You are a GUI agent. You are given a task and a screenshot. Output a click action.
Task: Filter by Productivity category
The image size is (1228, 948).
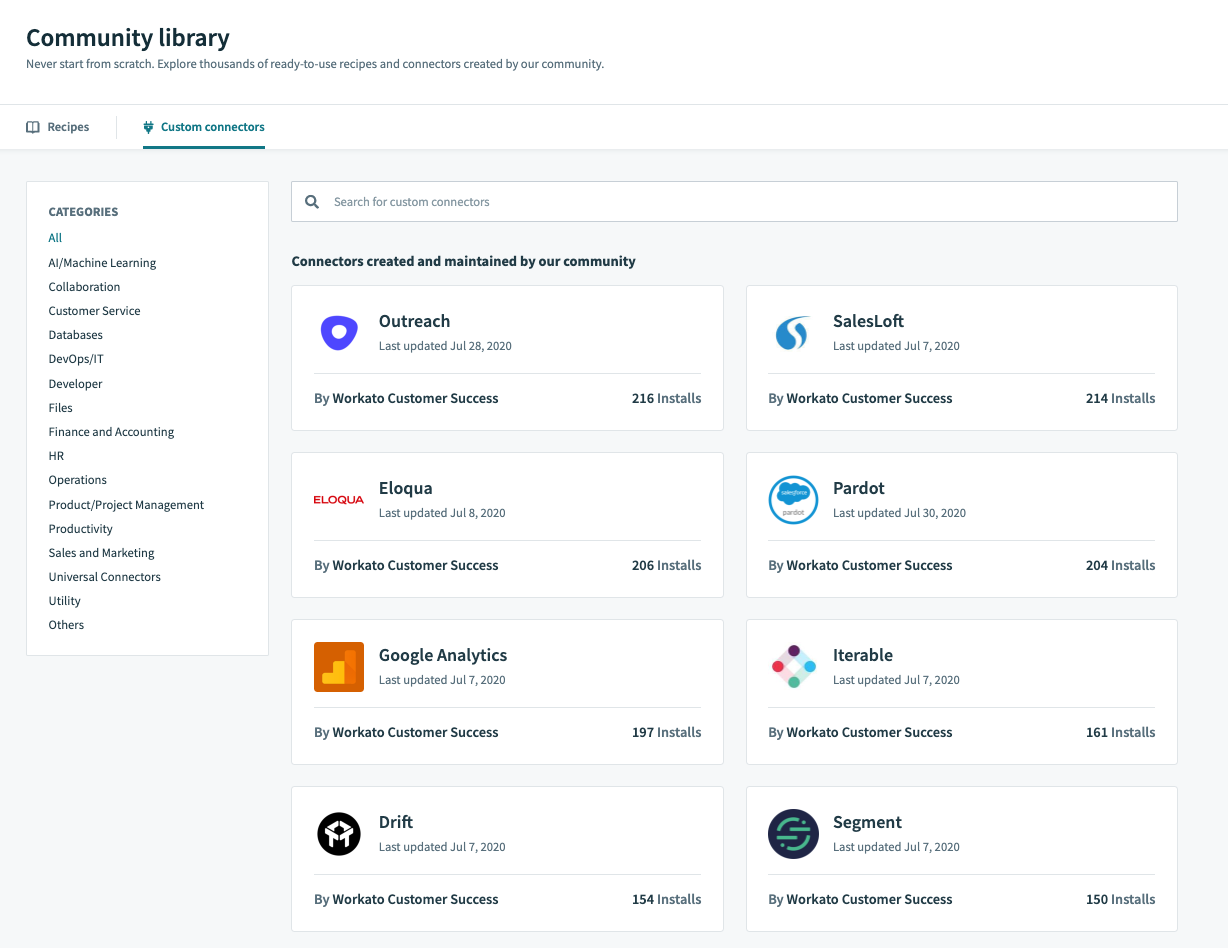click(x=81, y=529)
